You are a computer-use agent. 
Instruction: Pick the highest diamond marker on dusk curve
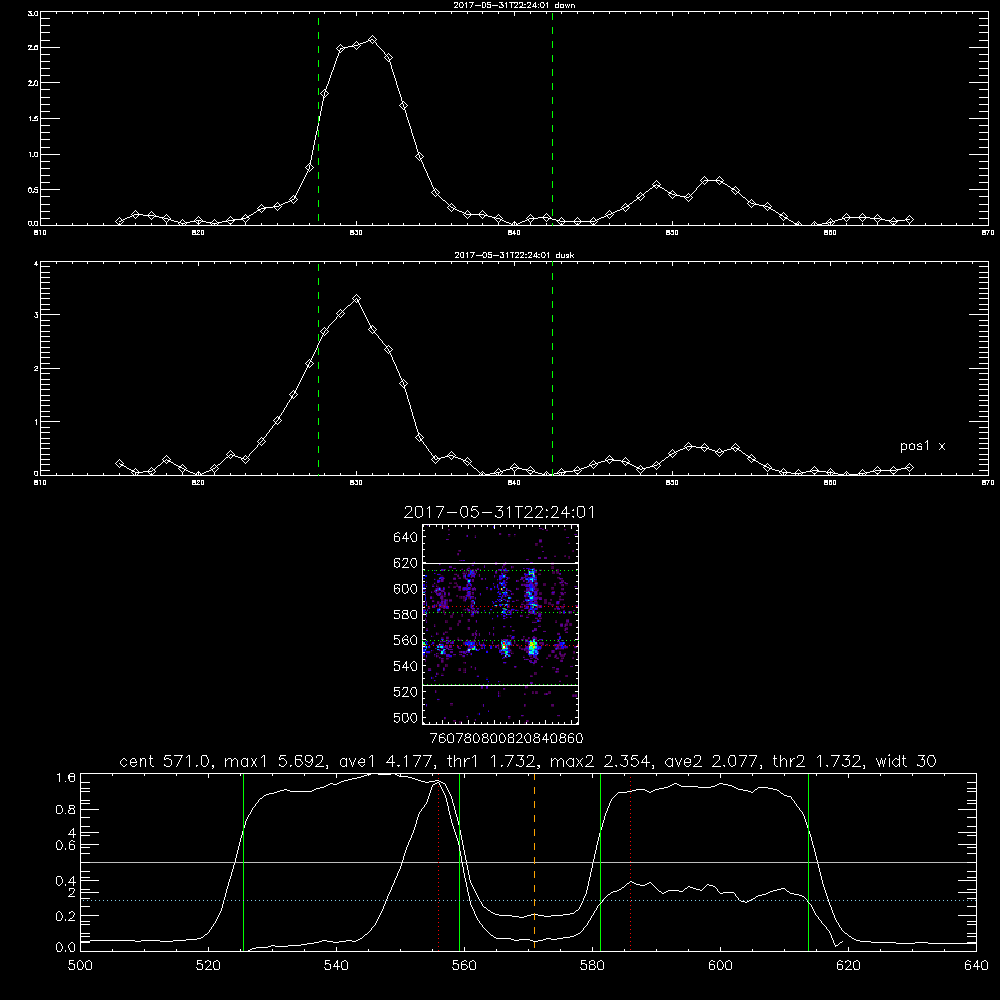click(x=357, y=298)
